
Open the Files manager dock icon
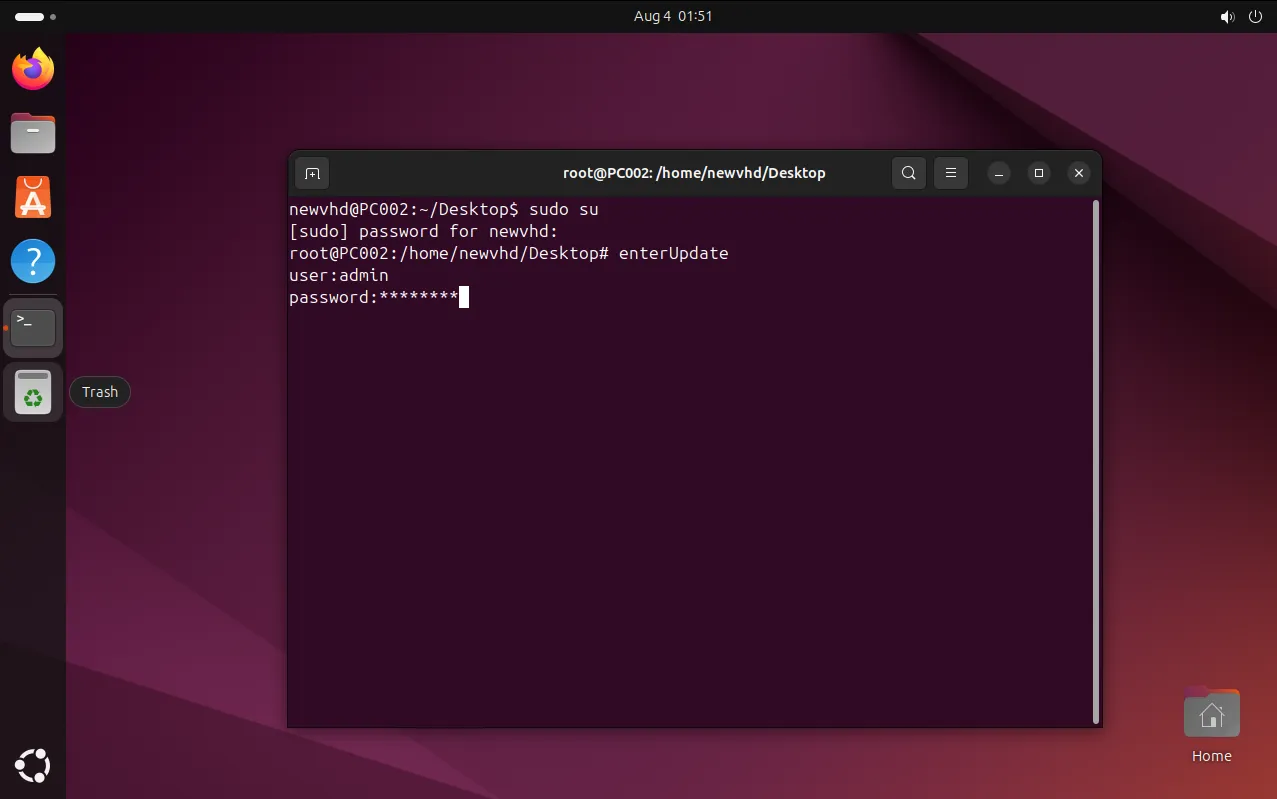point(33,133)
